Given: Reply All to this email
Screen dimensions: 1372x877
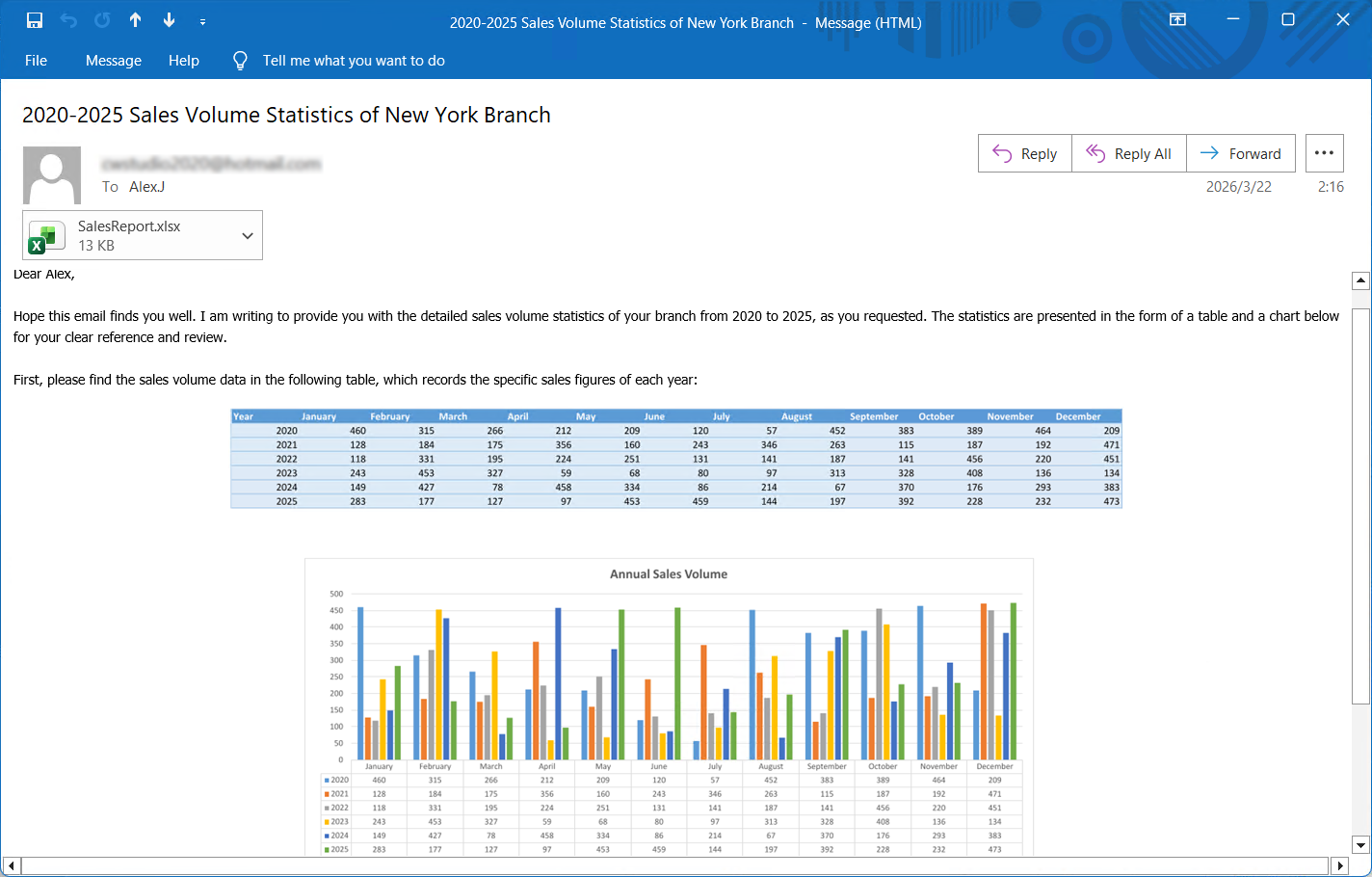Looking at the screenshot, I should coord(1128,152).
